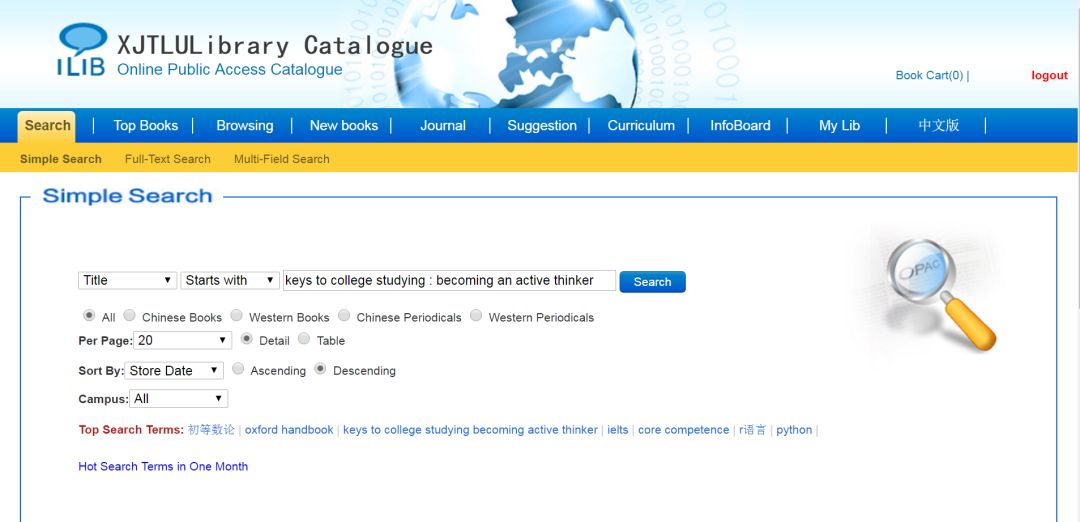
Task: Open the Starts with match dropdown
Action: click(230, 280)
